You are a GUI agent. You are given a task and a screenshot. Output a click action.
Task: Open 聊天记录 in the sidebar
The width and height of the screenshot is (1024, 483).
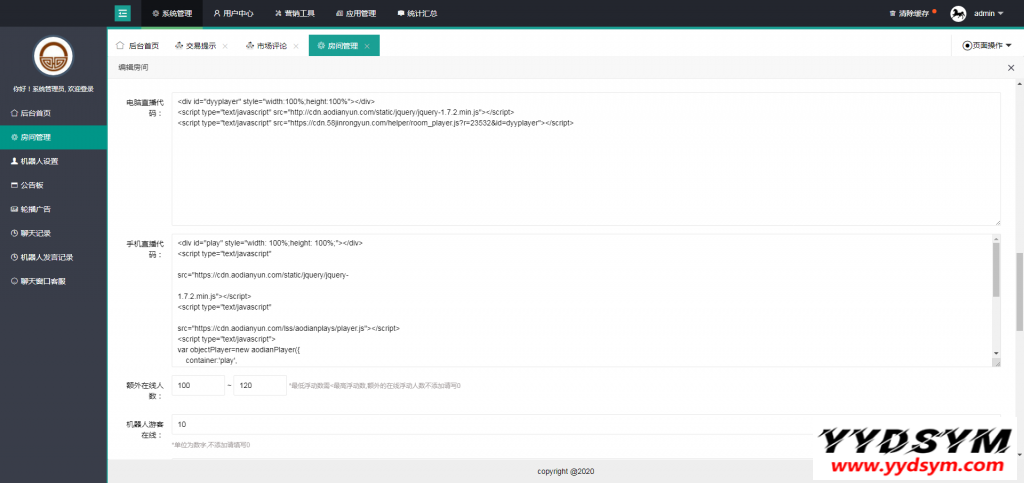[36, 233]
